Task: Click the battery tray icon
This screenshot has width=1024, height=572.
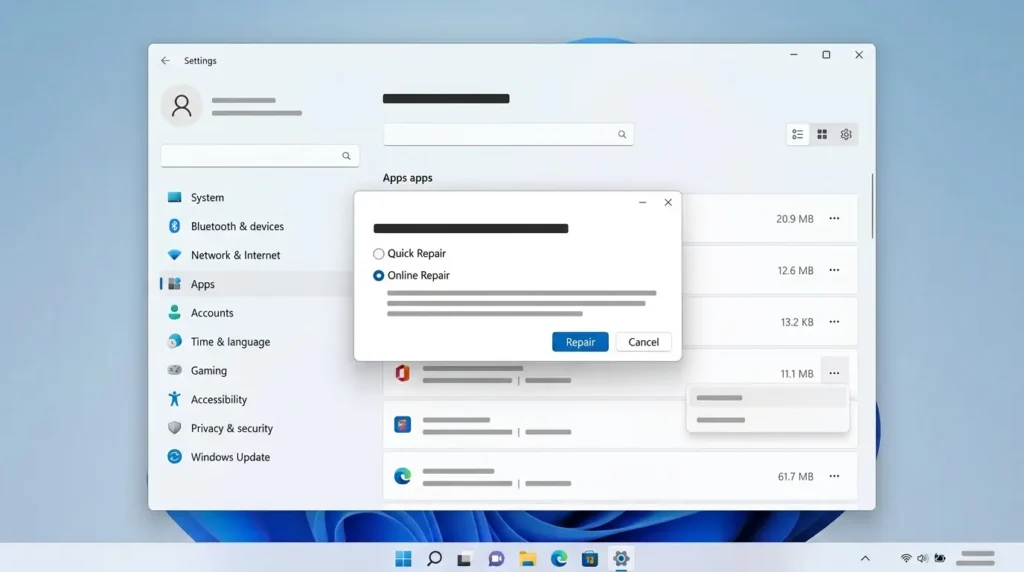Action: point(940,558)
